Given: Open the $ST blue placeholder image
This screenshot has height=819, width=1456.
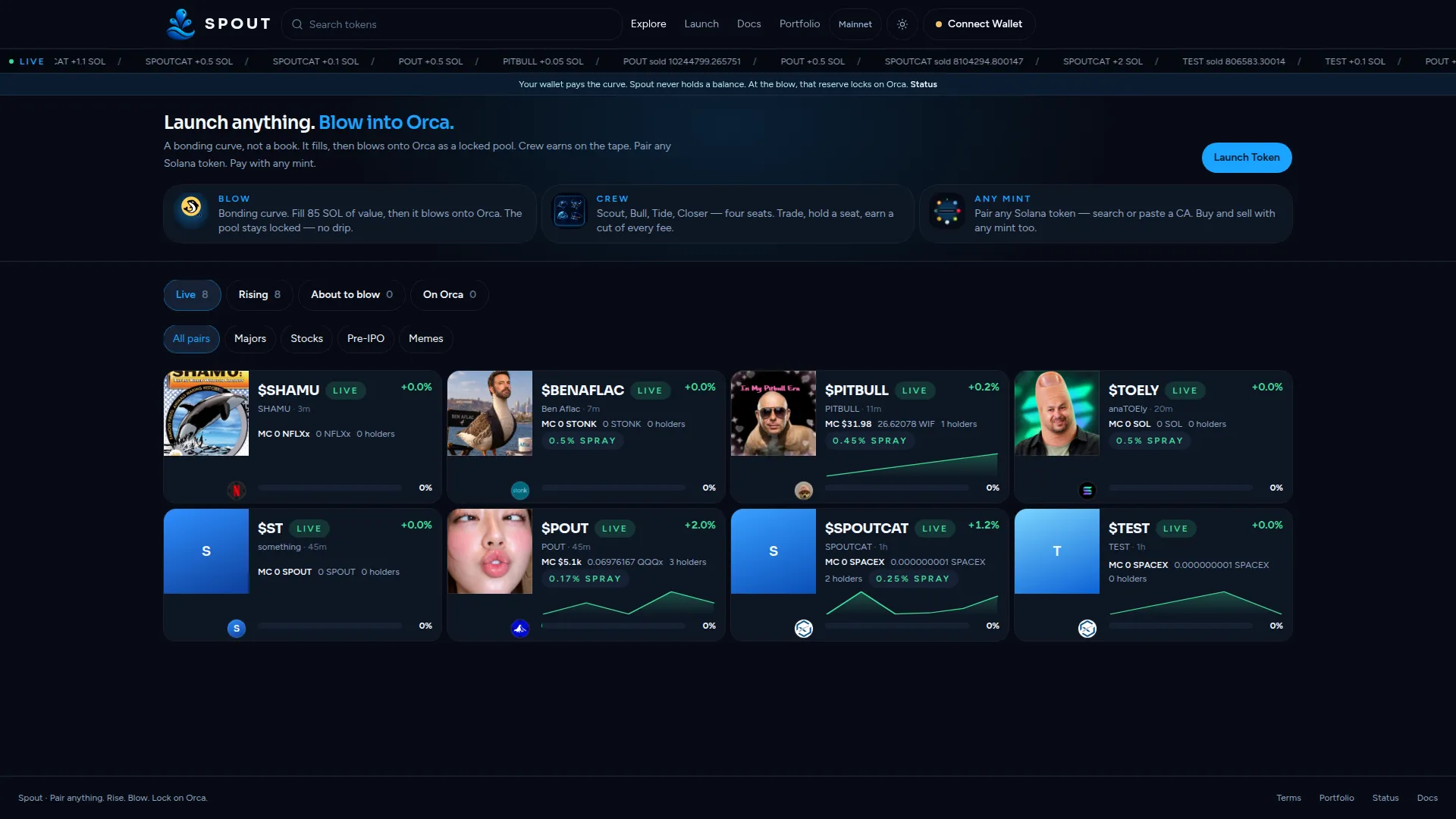Looking at the screenshot, I should tap(206, 551).
